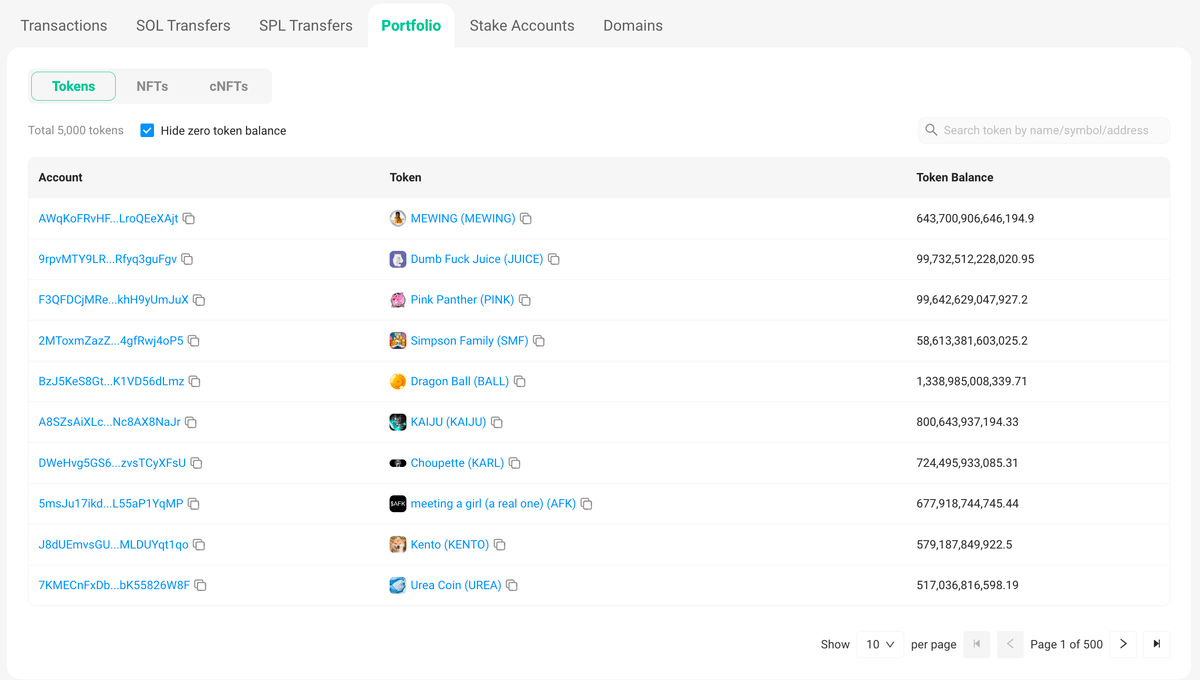Image resolution: width=1200 pixels, height=680 pixels.
Task: Click the Simpson Family token logo
Action: 397,340
